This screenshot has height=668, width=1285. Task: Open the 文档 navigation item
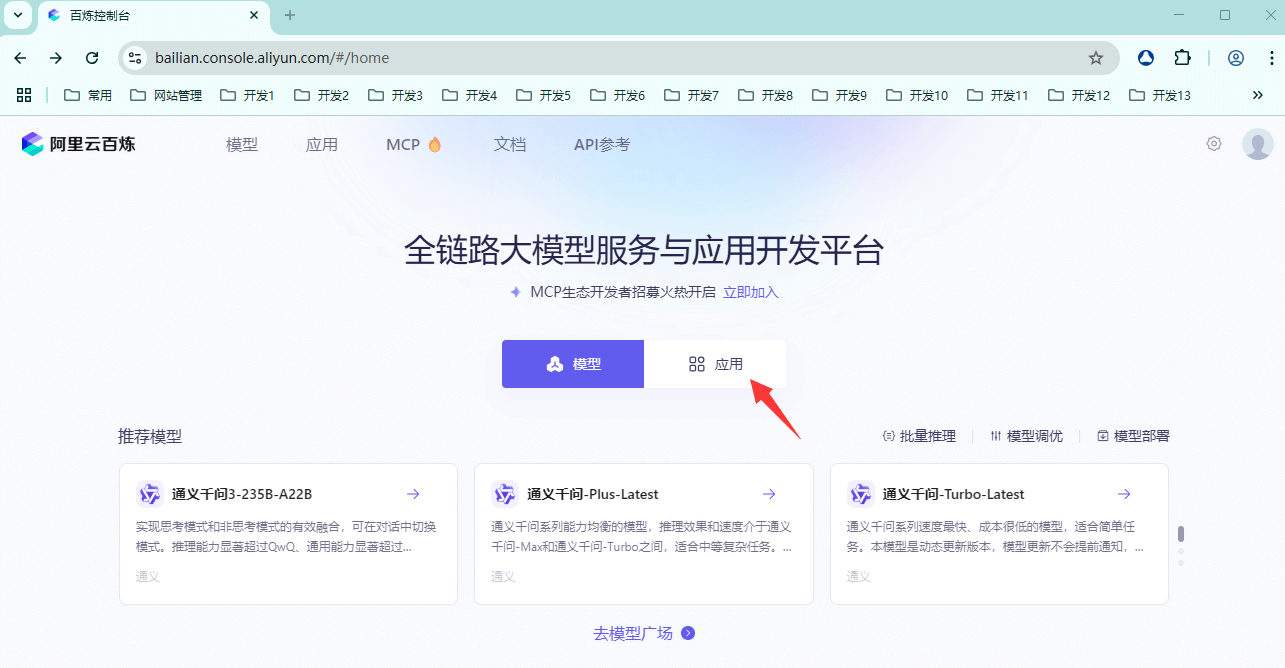[x=510, y=144]
